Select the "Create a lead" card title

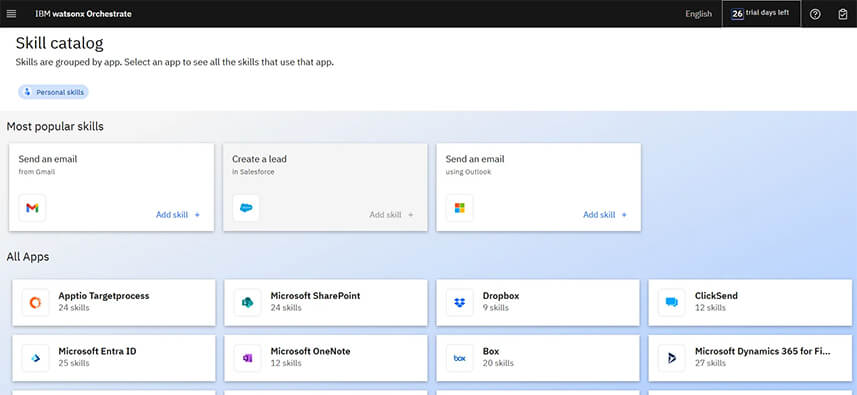259,159
